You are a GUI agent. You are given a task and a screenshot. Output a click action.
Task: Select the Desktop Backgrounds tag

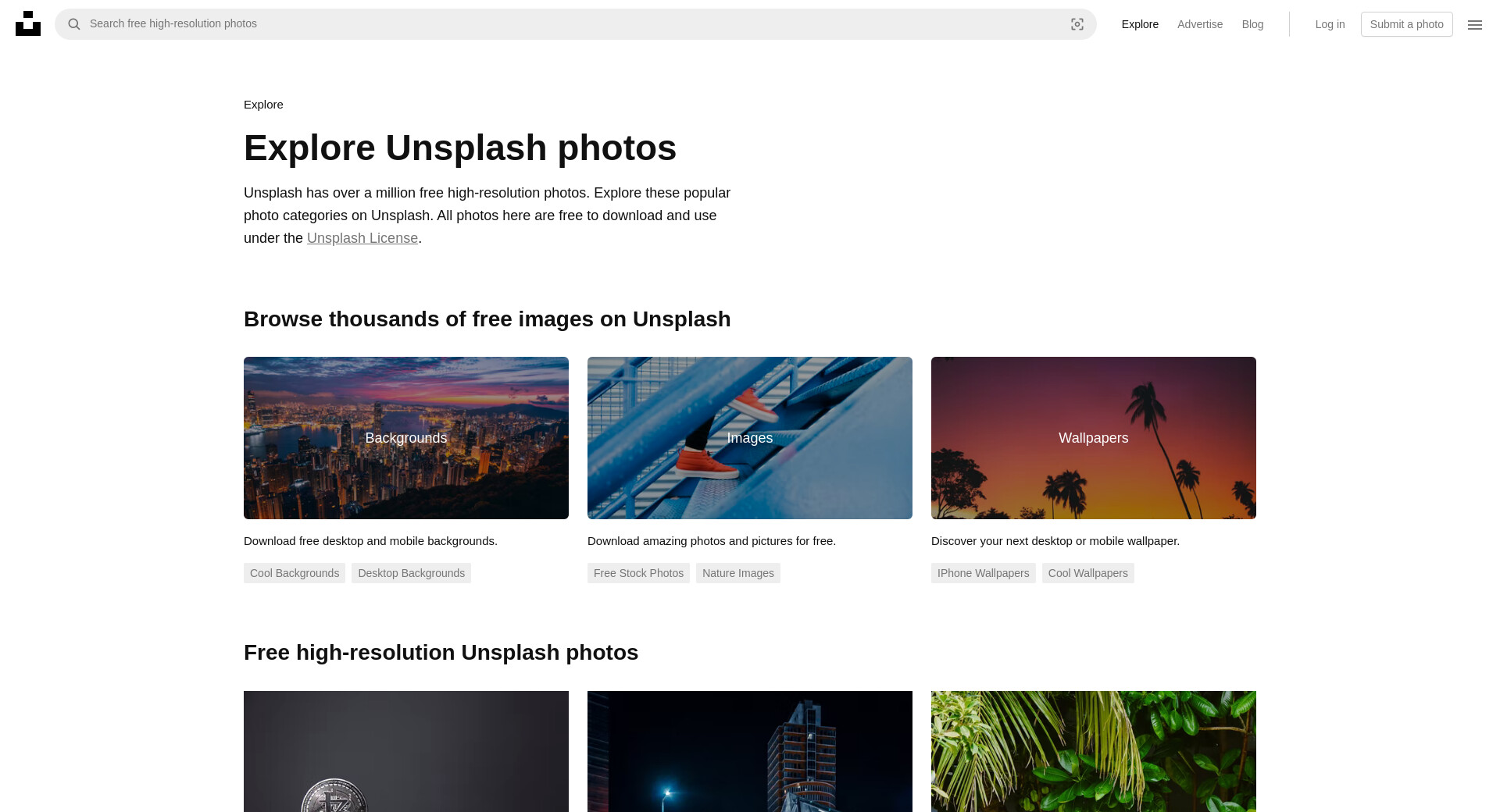pos(411,573)
